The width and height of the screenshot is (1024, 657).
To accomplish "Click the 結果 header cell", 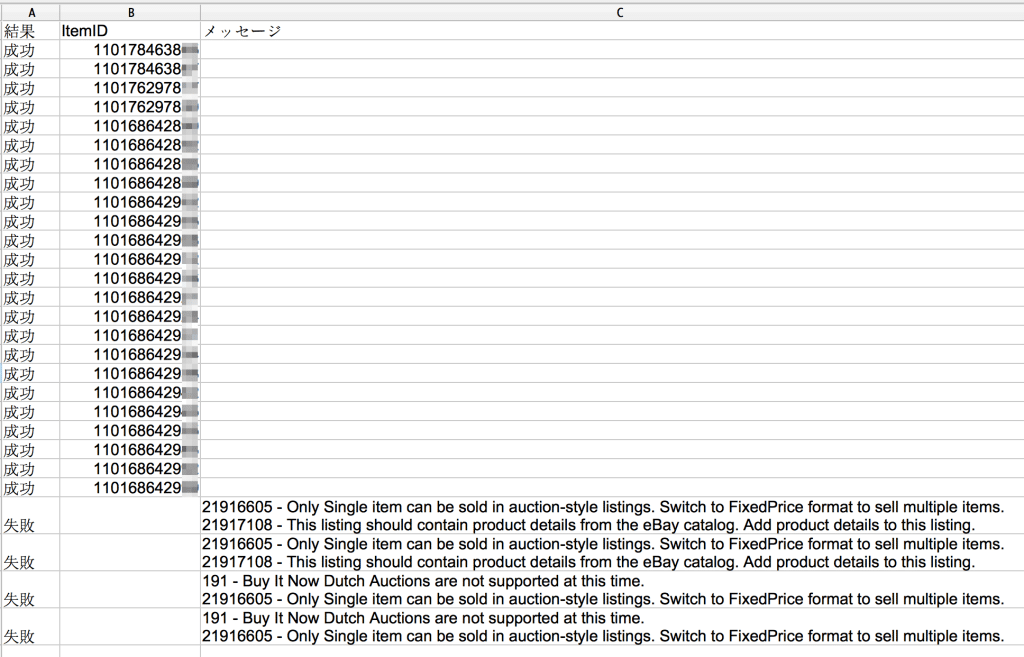I will pos(31,31).
